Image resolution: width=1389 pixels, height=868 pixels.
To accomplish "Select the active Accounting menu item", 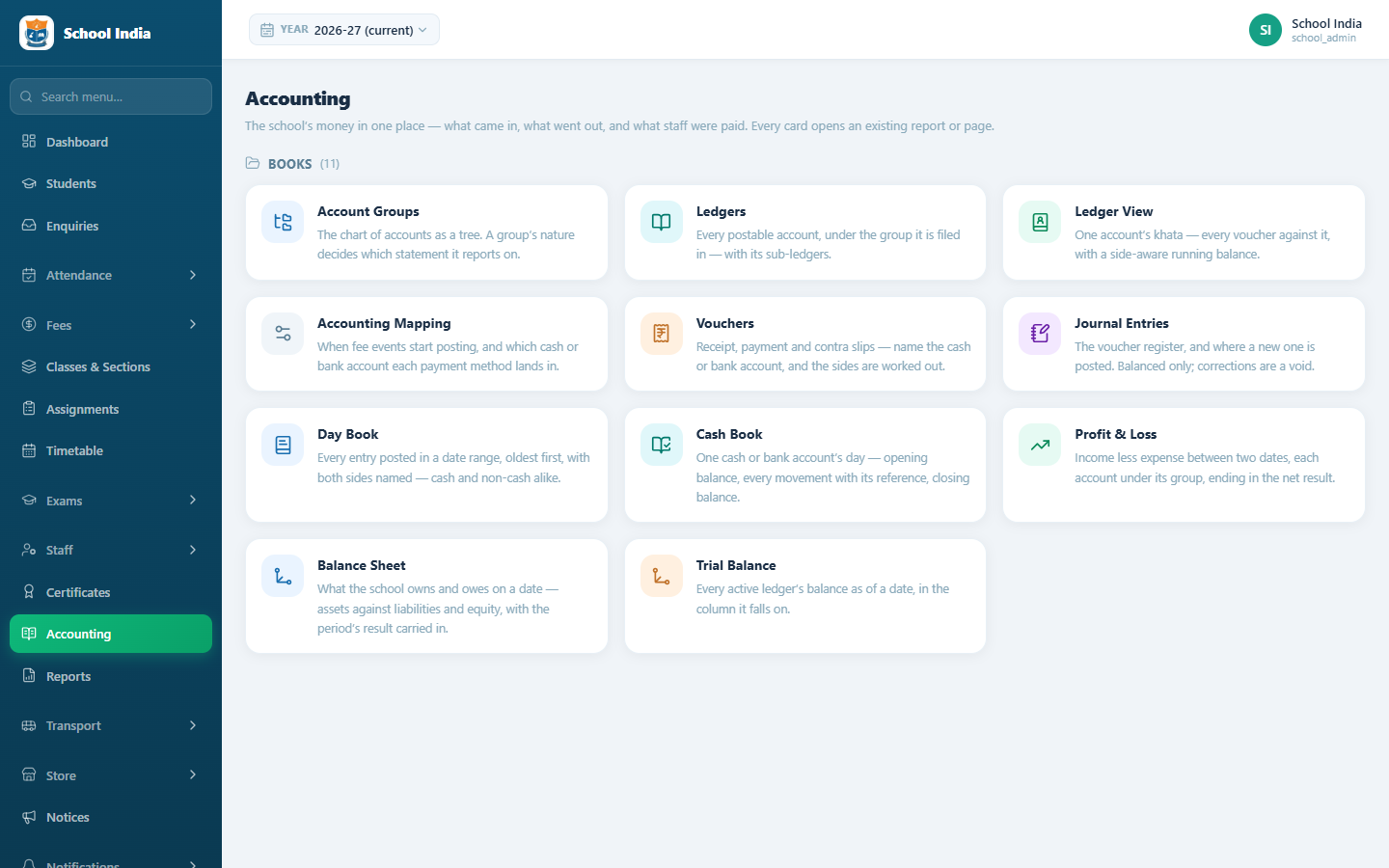I will [111, 634].
